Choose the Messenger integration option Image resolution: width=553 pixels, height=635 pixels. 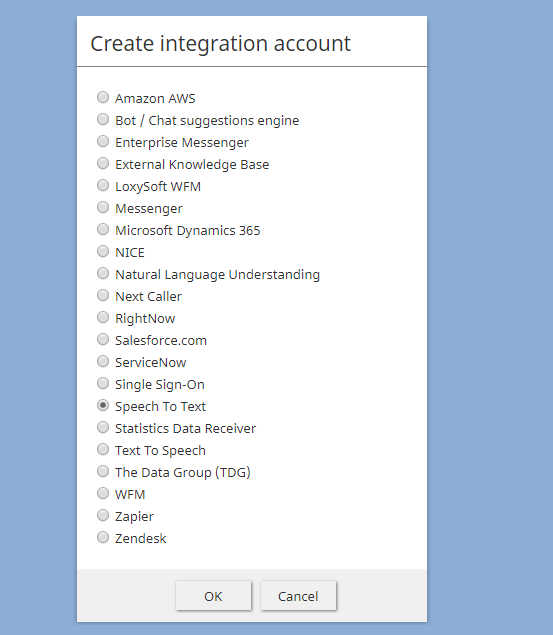[103, 207]
